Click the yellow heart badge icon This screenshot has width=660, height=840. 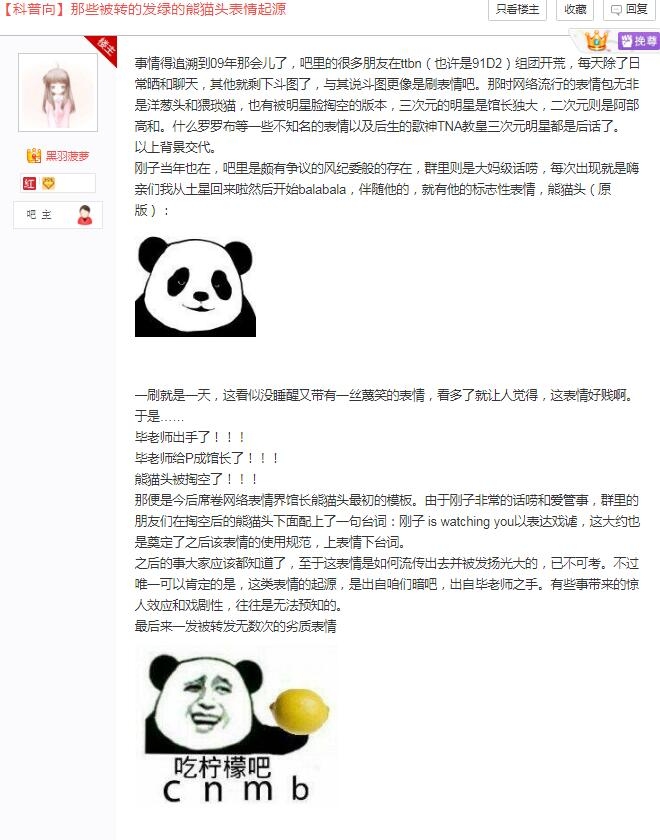pos(48,184)
